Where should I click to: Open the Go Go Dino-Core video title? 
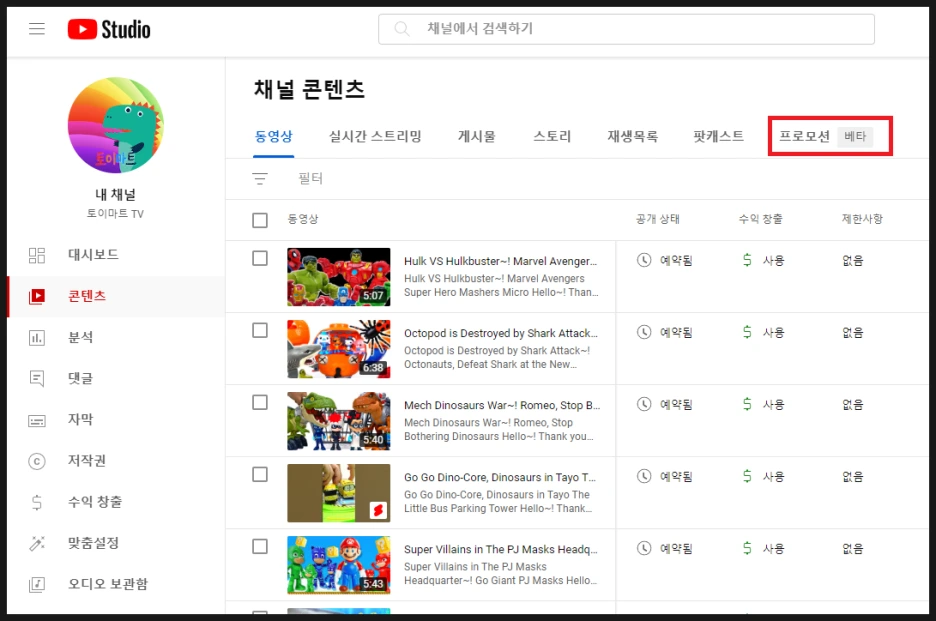[500, 478]
